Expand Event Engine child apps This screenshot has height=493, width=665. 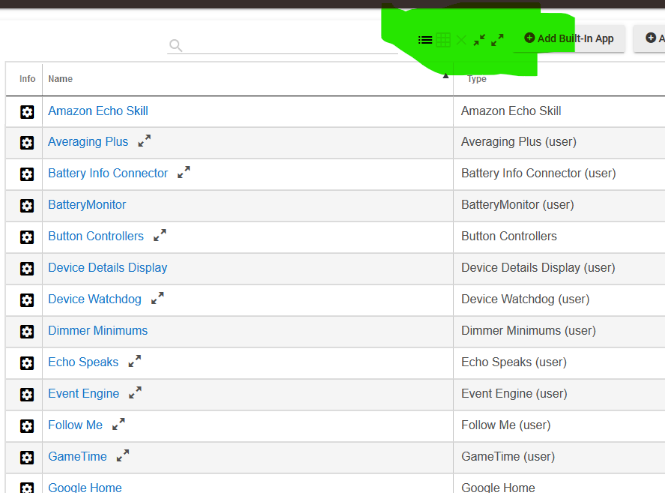[135, 392]
